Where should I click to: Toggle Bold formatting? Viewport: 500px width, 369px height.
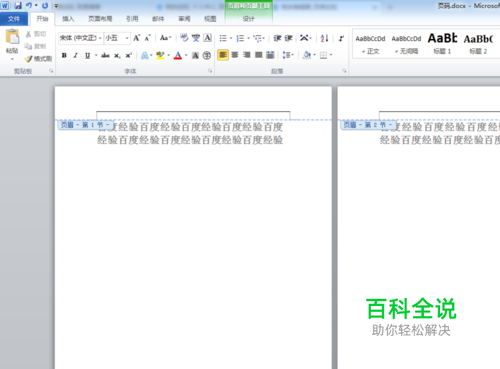point(64,55)
